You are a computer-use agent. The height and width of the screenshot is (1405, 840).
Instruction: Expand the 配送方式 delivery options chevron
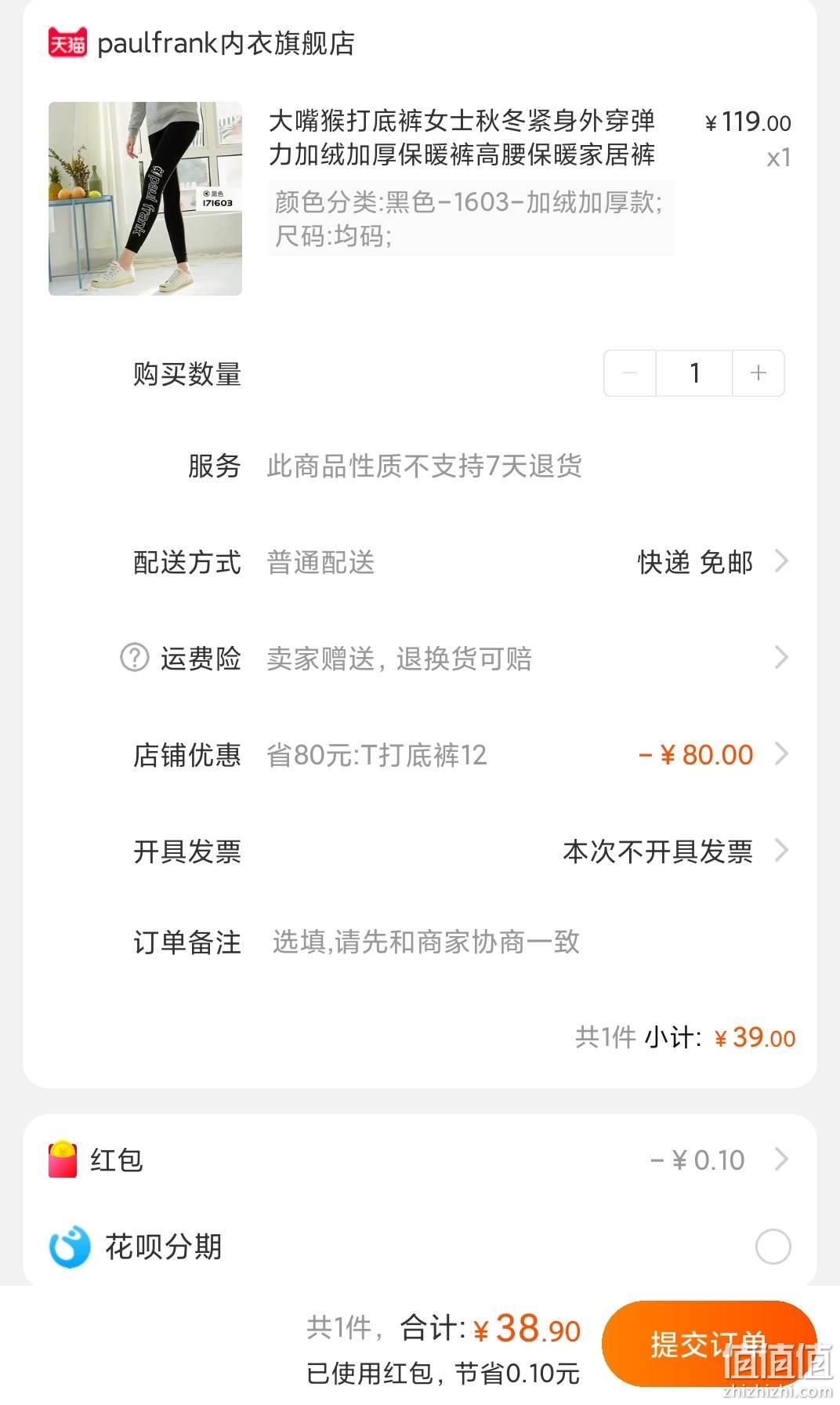coord(780,561)
